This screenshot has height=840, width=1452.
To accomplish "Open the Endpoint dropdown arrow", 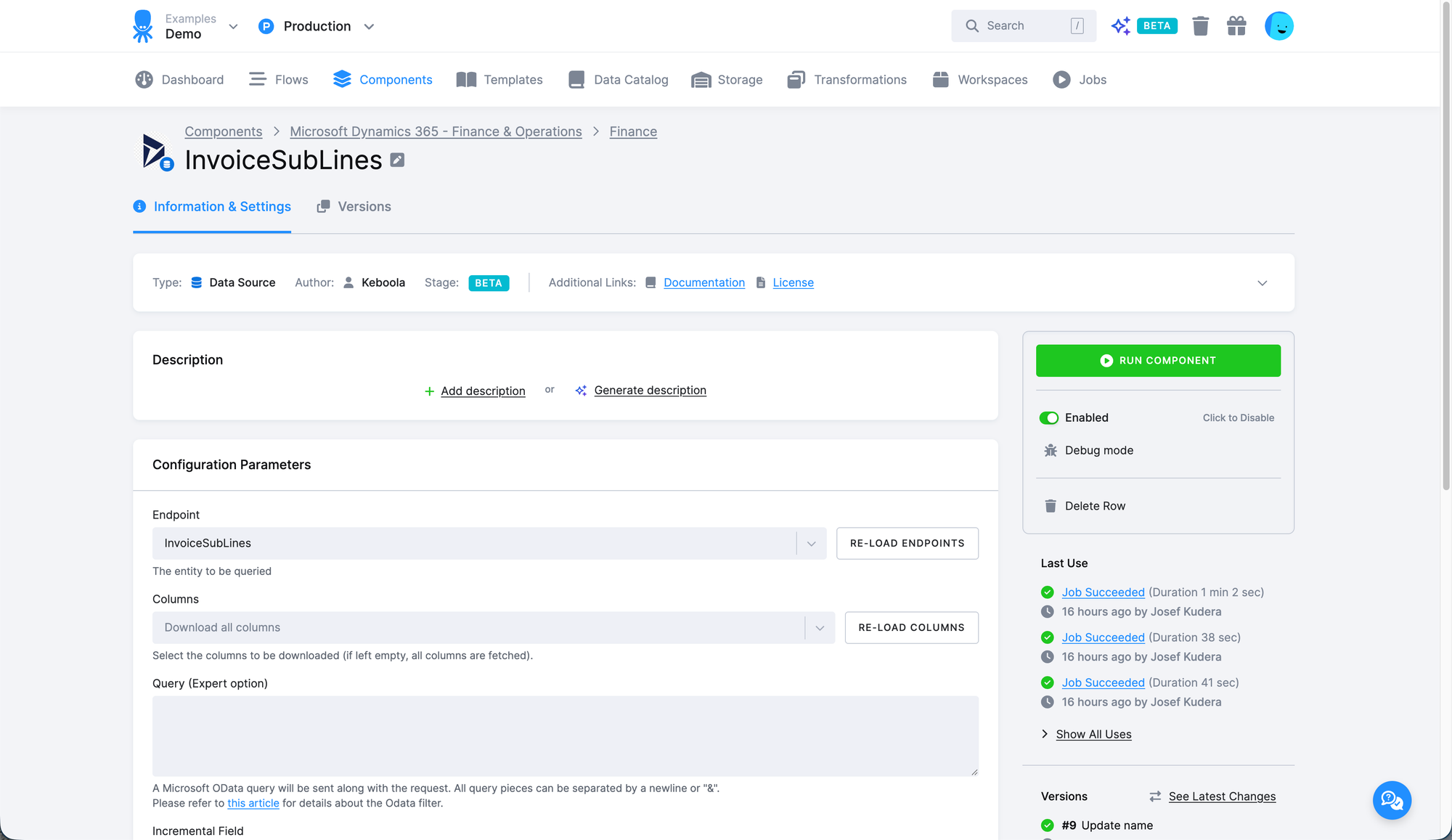I will (811, 544).
